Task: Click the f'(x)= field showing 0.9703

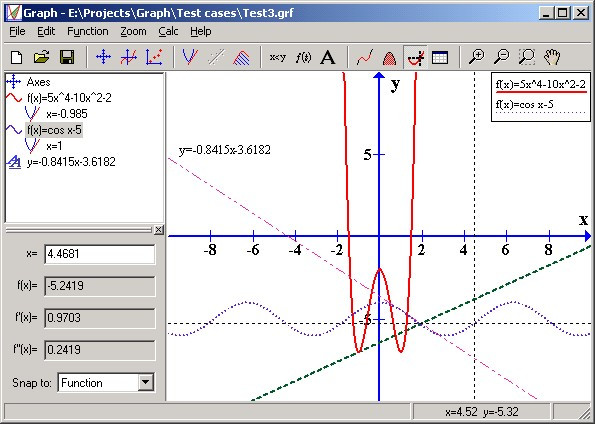Action: [100, 318]
